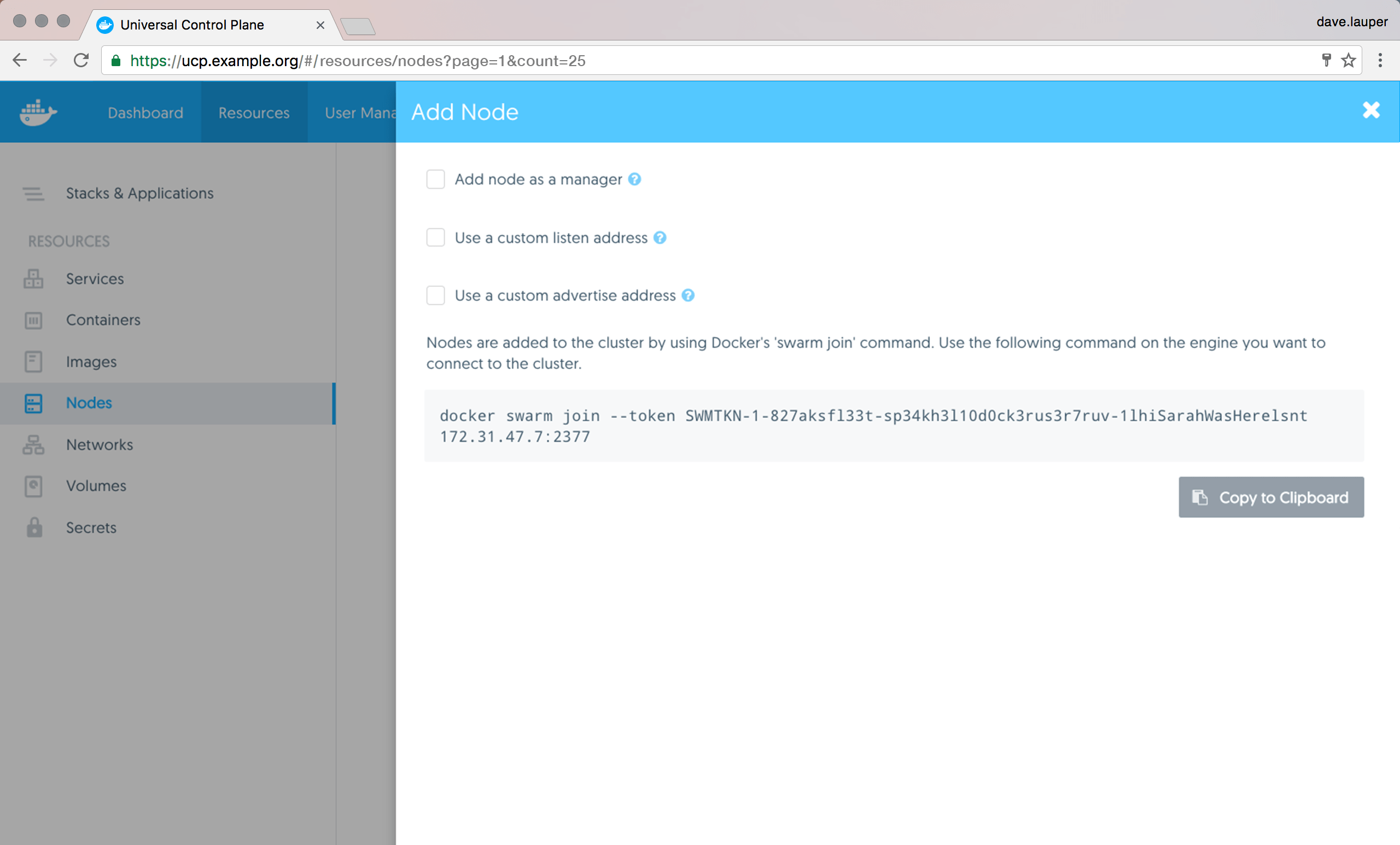Close the Add Node panel
This screenshot has width=1400, height=845.
[1370, 110]
